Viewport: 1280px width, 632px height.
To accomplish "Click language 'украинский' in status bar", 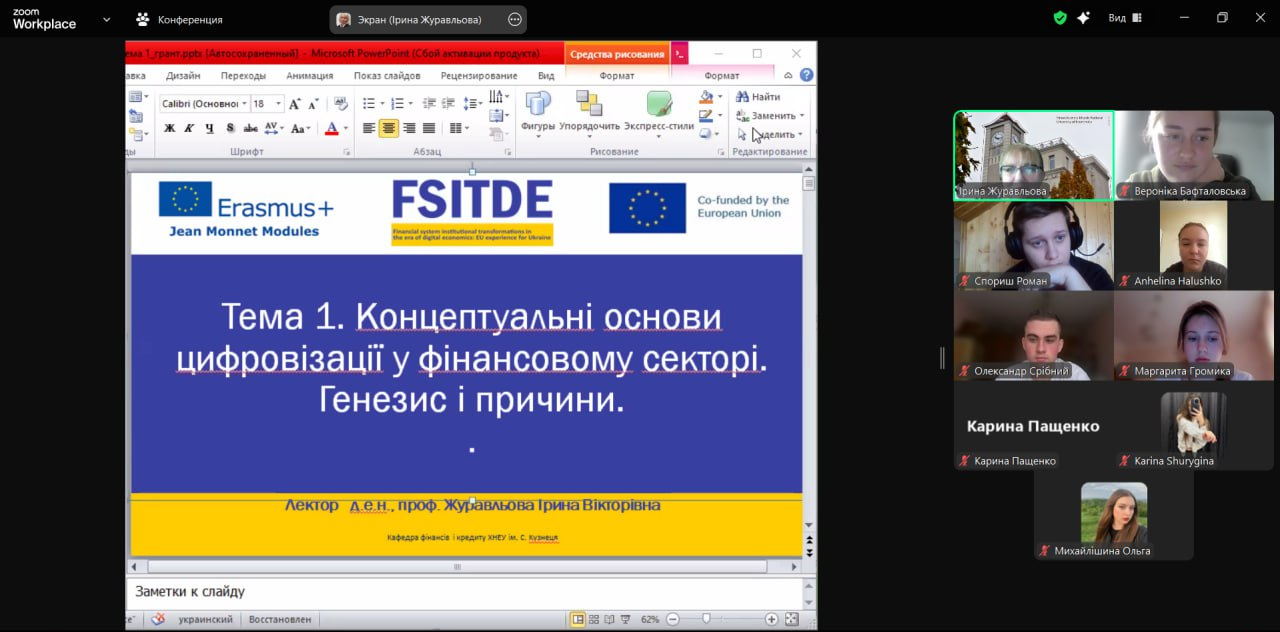I will [x=205, y=619].
